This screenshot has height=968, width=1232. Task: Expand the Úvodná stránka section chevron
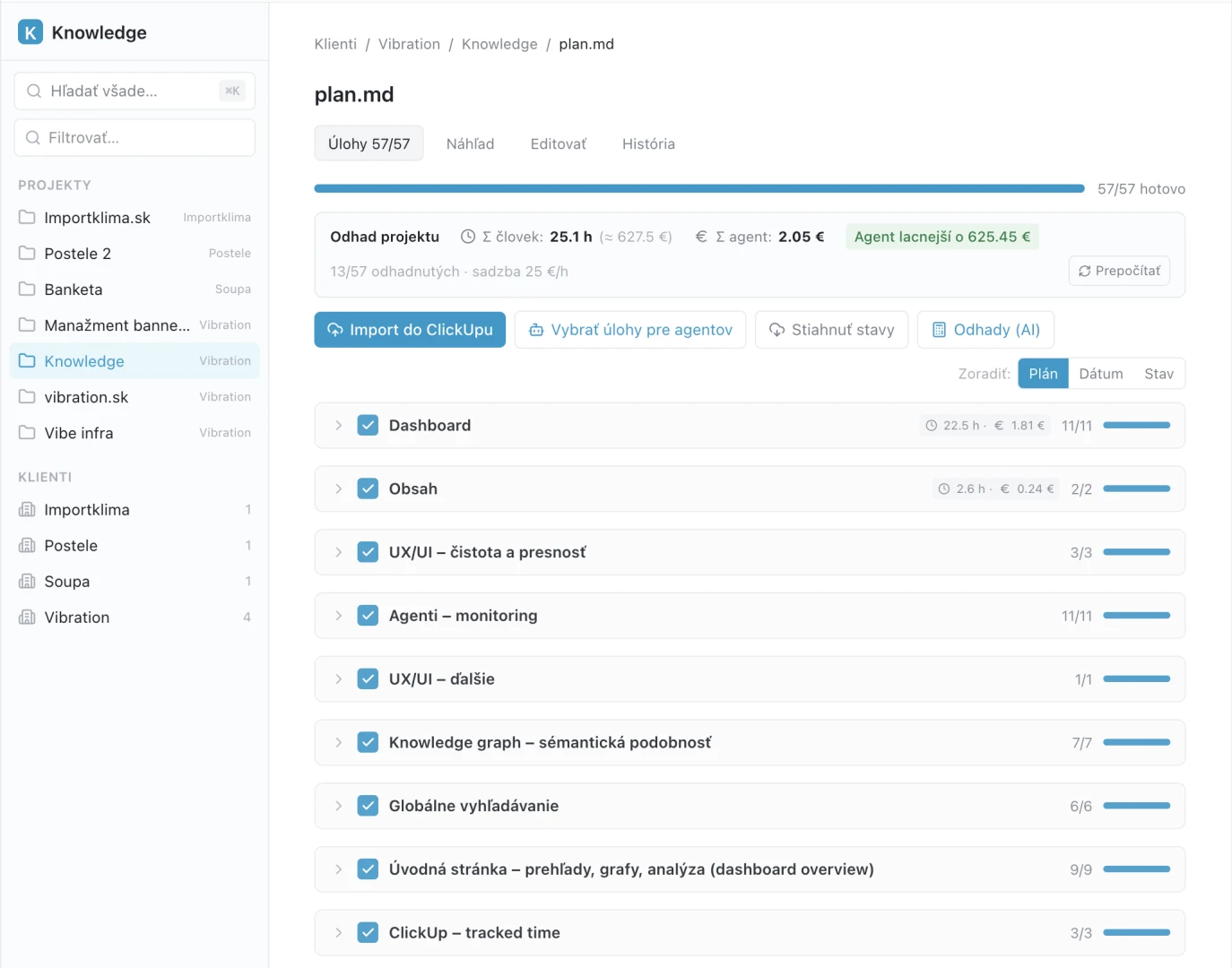click(338, 869)
